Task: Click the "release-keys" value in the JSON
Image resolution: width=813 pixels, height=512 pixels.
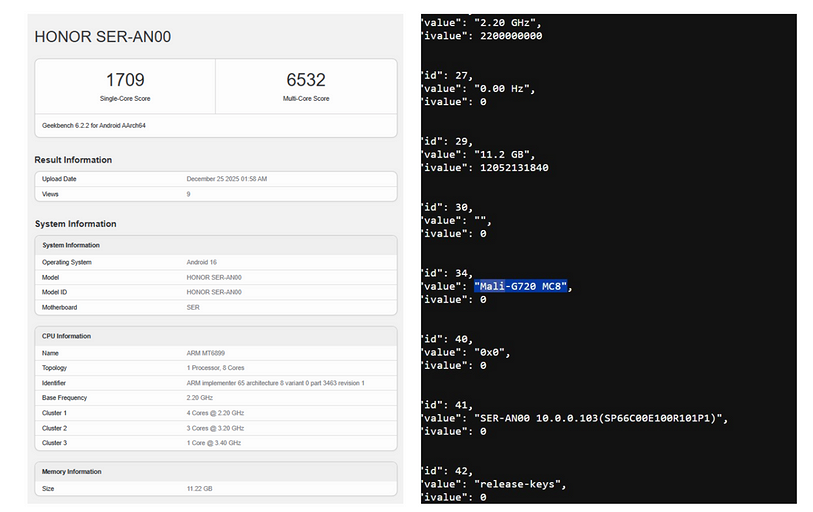Action: pyautogui.click(x=520, y=484)
